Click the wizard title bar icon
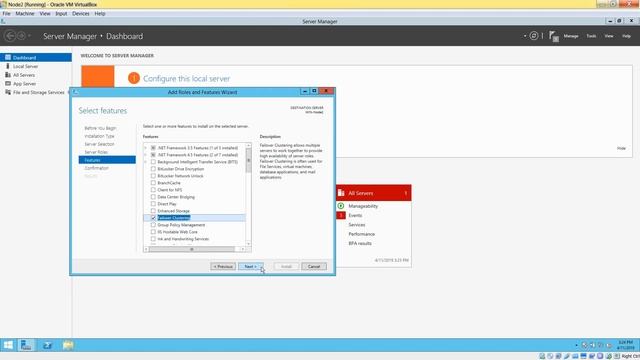This screenshot has height=360, width=640. pyautogui.click(x=75, y=92)
